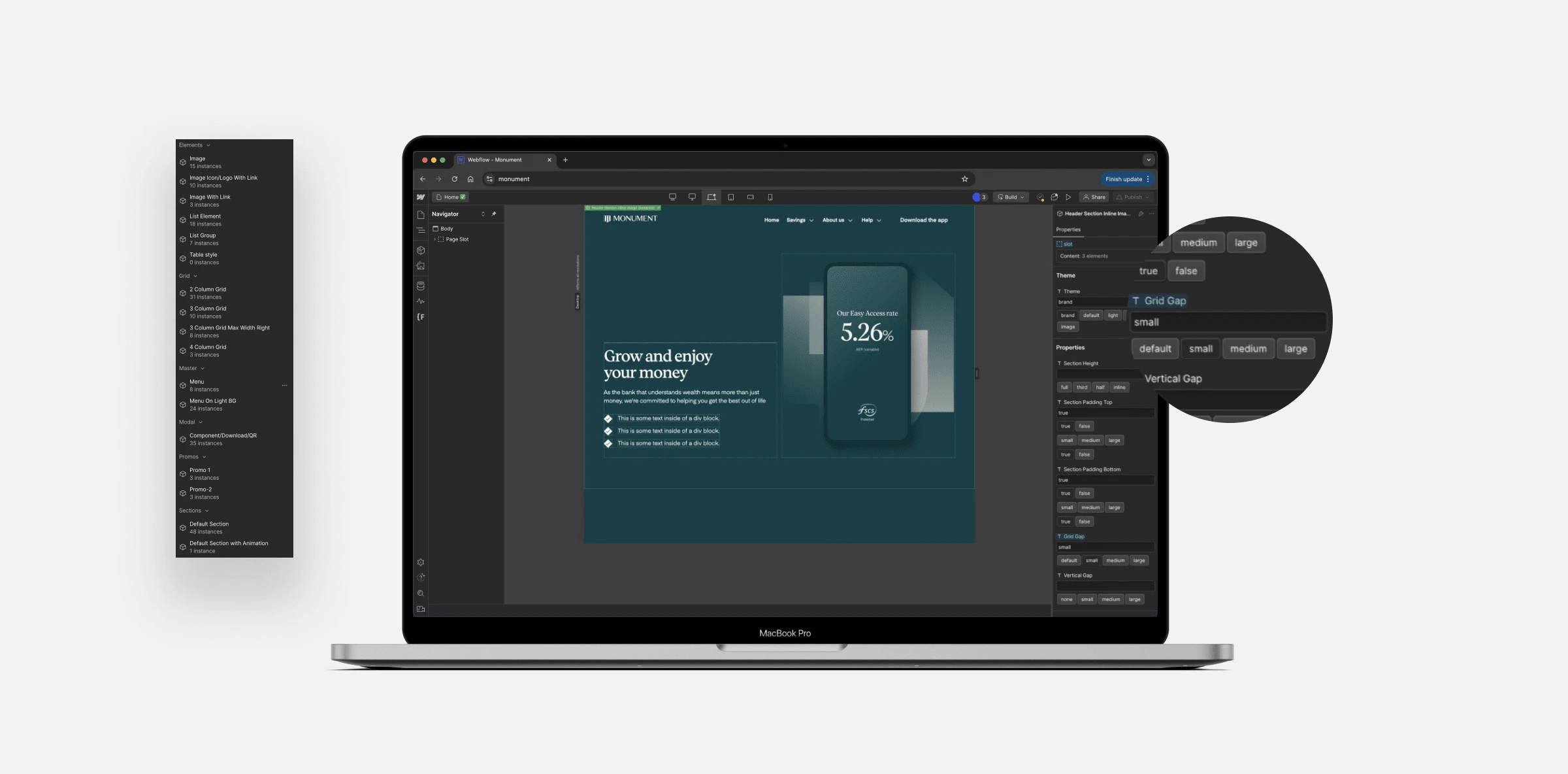Choose medium for Grid Gap
Image resolution: width=1568 pixels, height=774 pixels.
tap(1115, 560)
